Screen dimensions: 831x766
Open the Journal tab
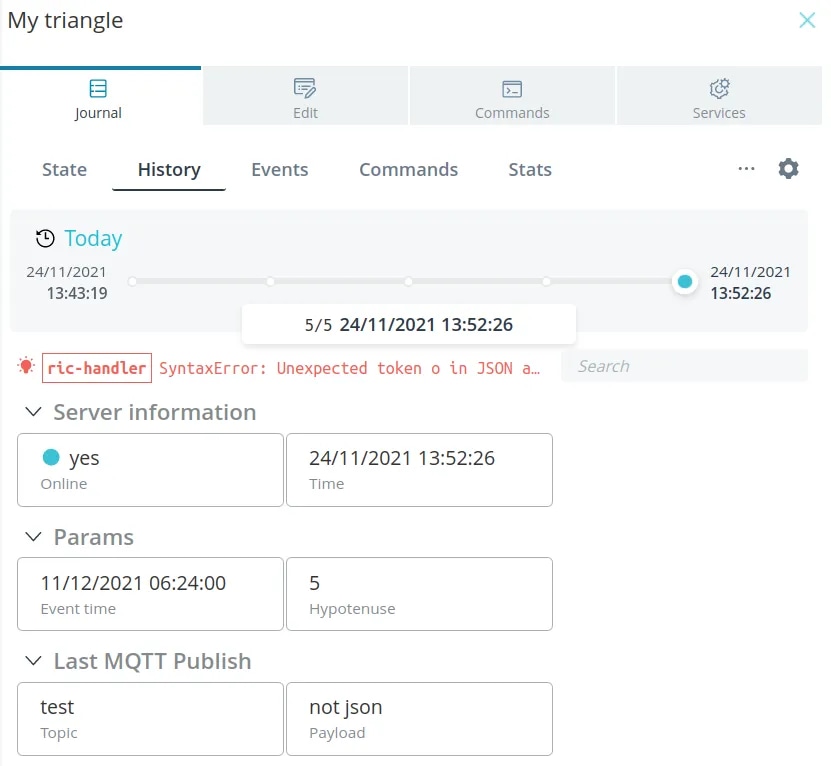pyautogui.click(x=100, y=96)
